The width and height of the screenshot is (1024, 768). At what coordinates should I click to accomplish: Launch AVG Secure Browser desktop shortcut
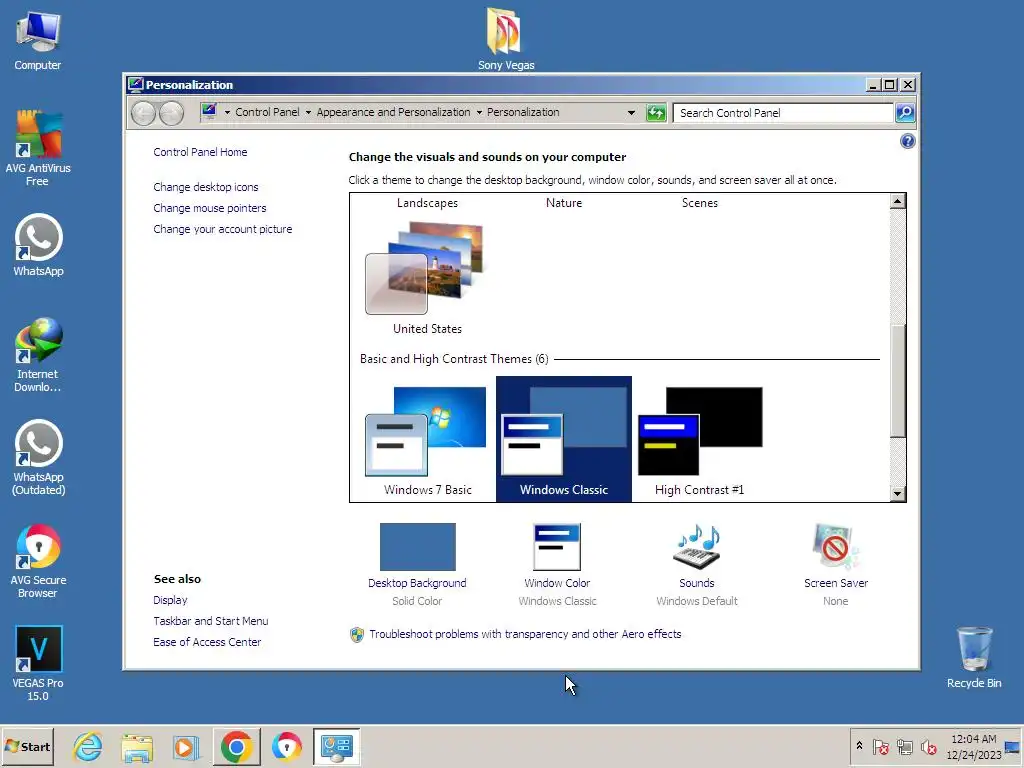click(x=38, y=561)
